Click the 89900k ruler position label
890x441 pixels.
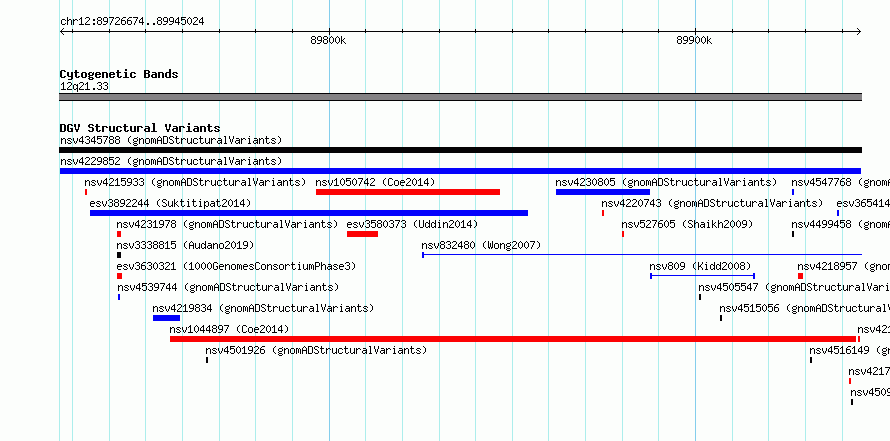pyautogui.click(x=694, y=40)
